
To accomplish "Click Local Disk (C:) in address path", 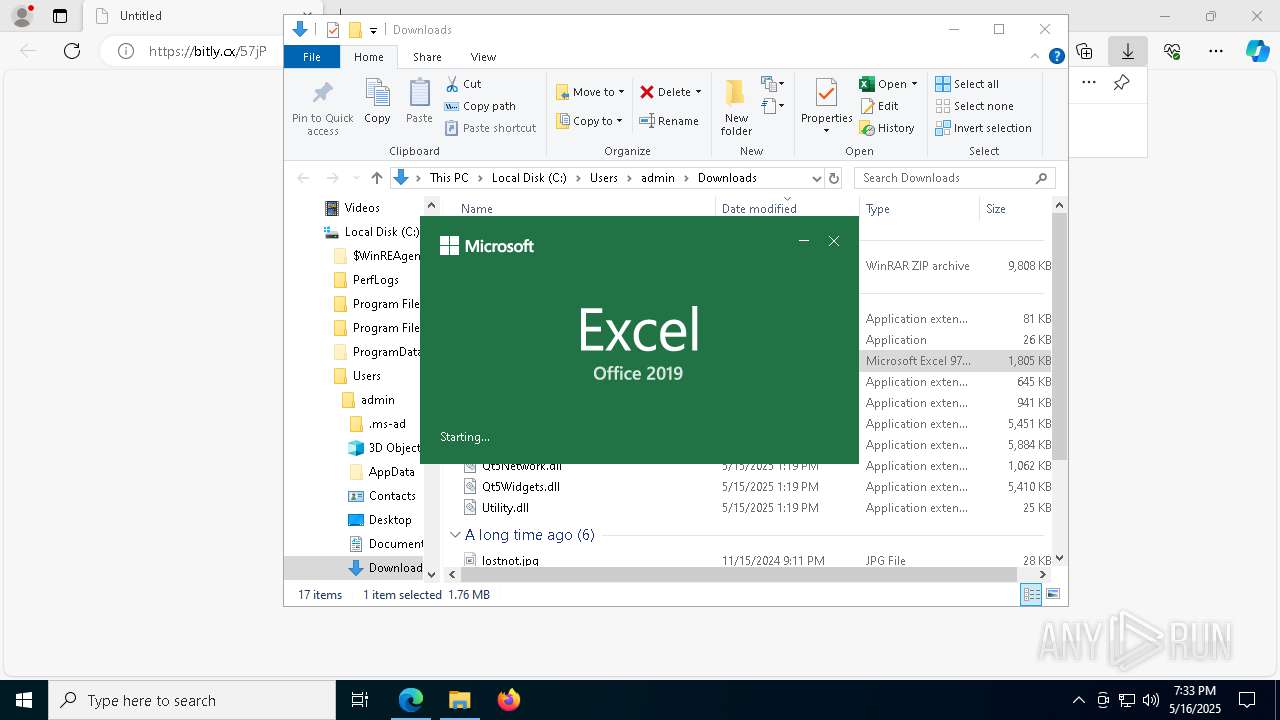I will tap(529, 178).
